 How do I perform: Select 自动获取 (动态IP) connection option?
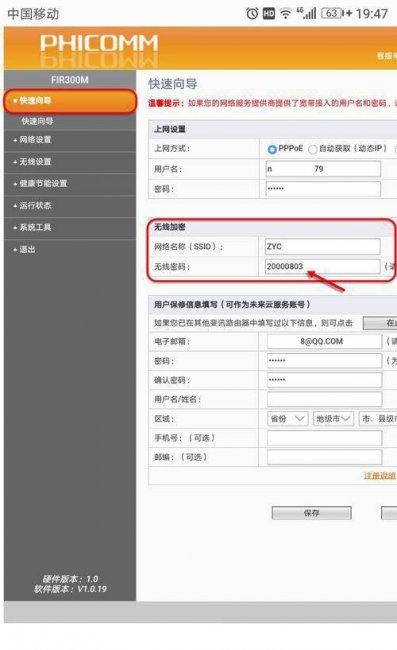pyautogui.click(x=312, y=149)
